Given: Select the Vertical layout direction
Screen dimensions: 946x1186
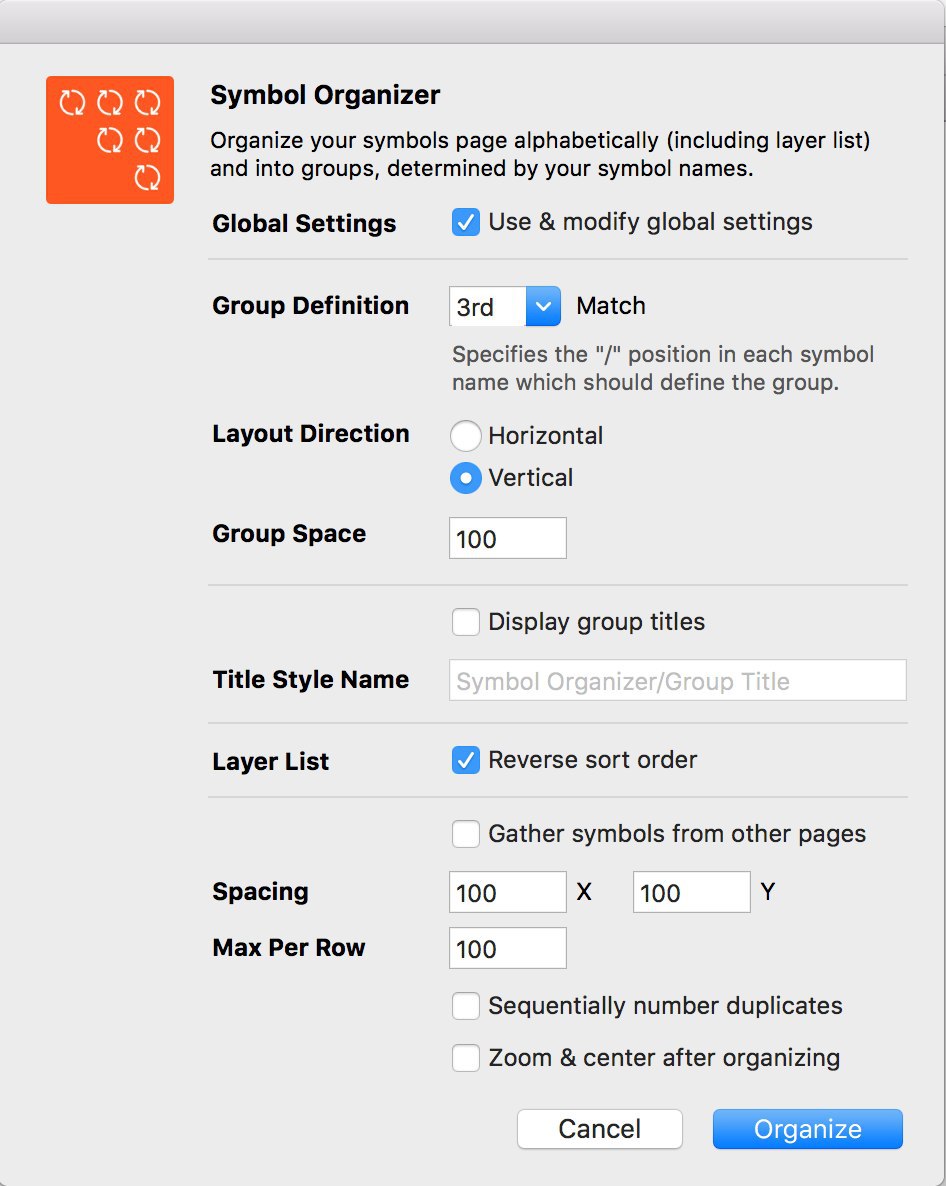Looking at the screenshot, I should 466,478.
